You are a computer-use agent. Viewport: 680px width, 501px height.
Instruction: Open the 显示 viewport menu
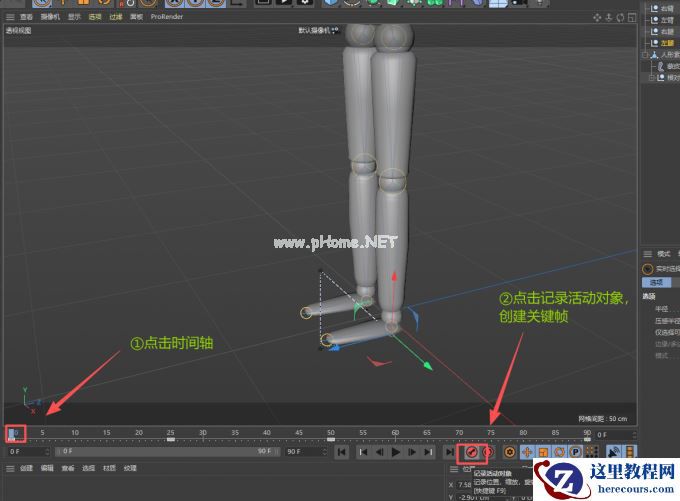point(74,17)
